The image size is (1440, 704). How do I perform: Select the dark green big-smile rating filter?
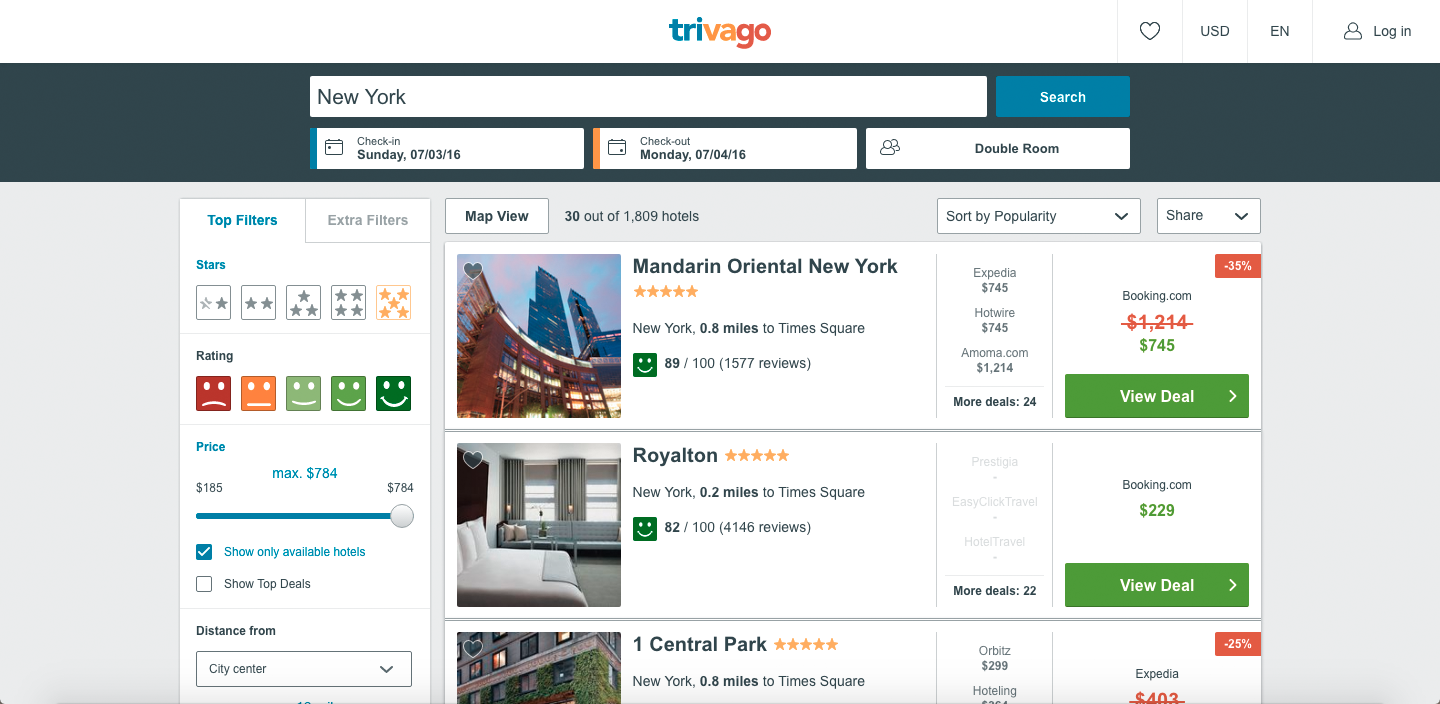pyautogui.click(x=394, y=394)
